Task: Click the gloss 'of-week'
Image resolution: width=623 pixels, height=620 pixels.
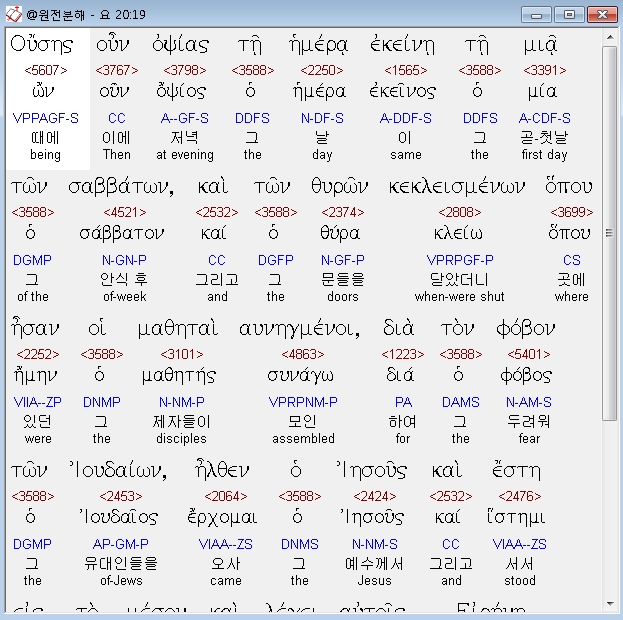Action: click(125, 296)
